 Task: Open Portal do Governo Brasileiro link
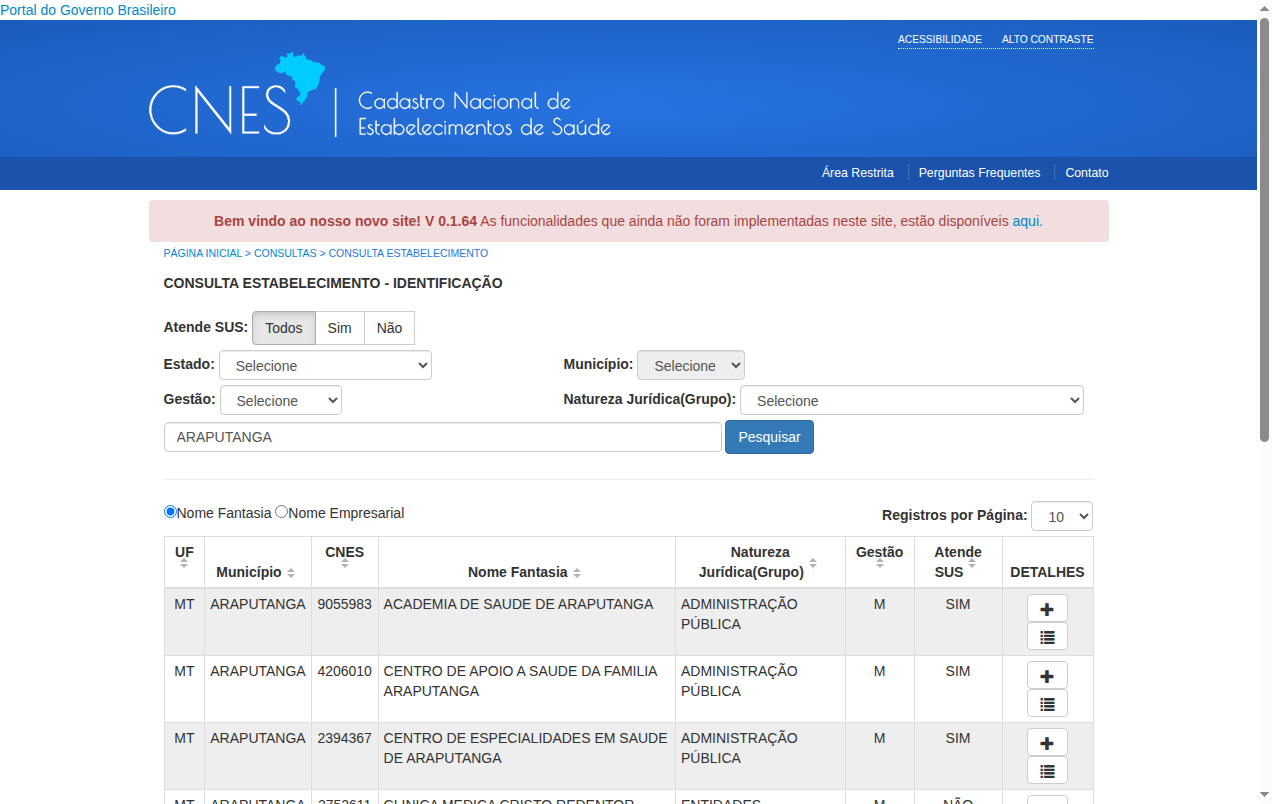point(88,10)
